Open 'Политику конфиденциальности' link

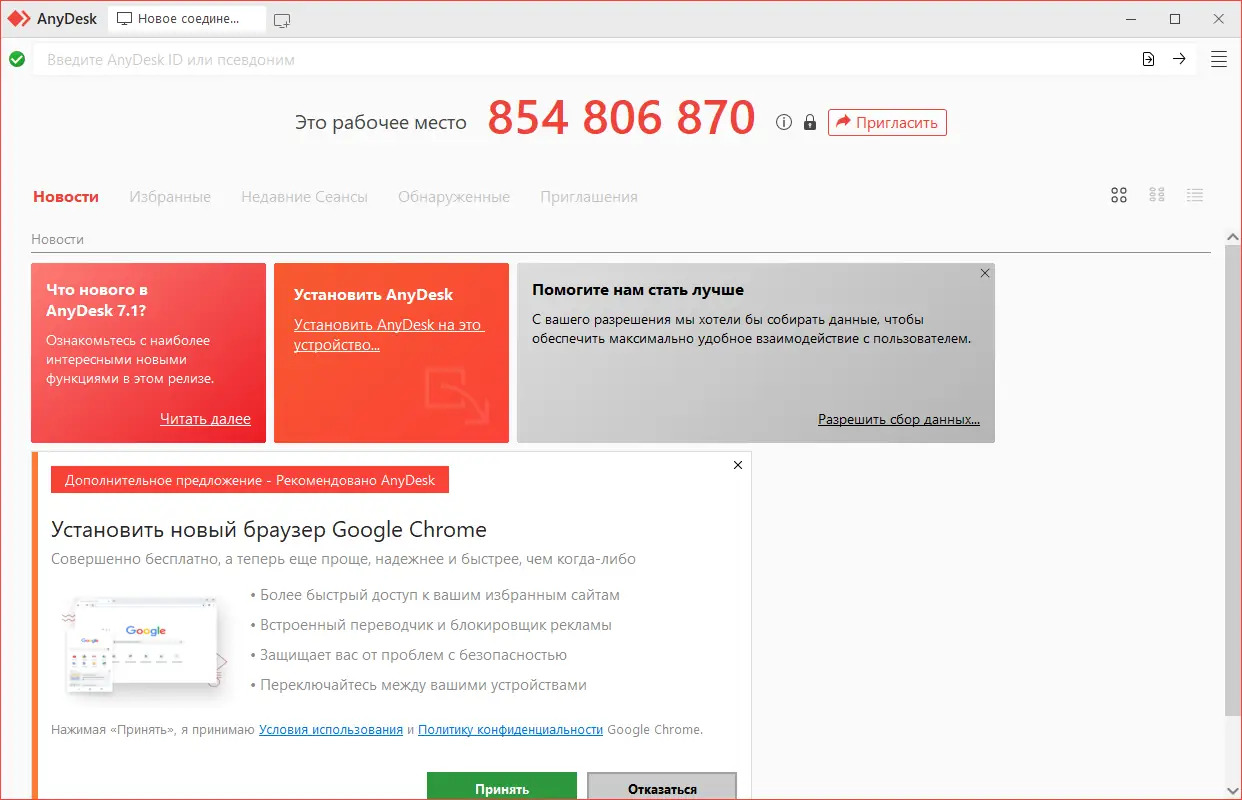511,729
